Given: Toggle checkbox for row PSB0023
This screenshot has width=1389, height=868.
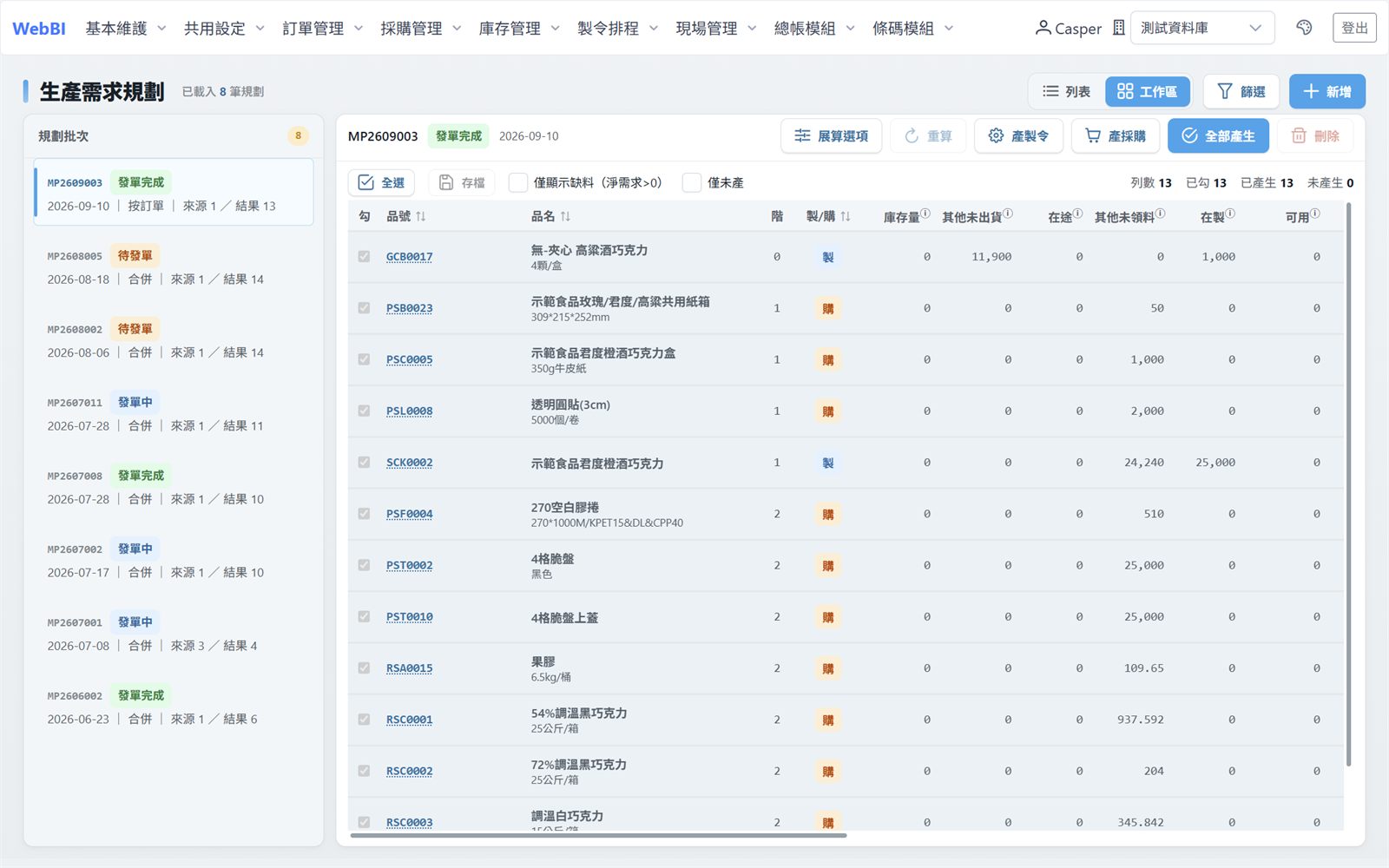Looking at the screenshot, I should click(x=364, y=307).
